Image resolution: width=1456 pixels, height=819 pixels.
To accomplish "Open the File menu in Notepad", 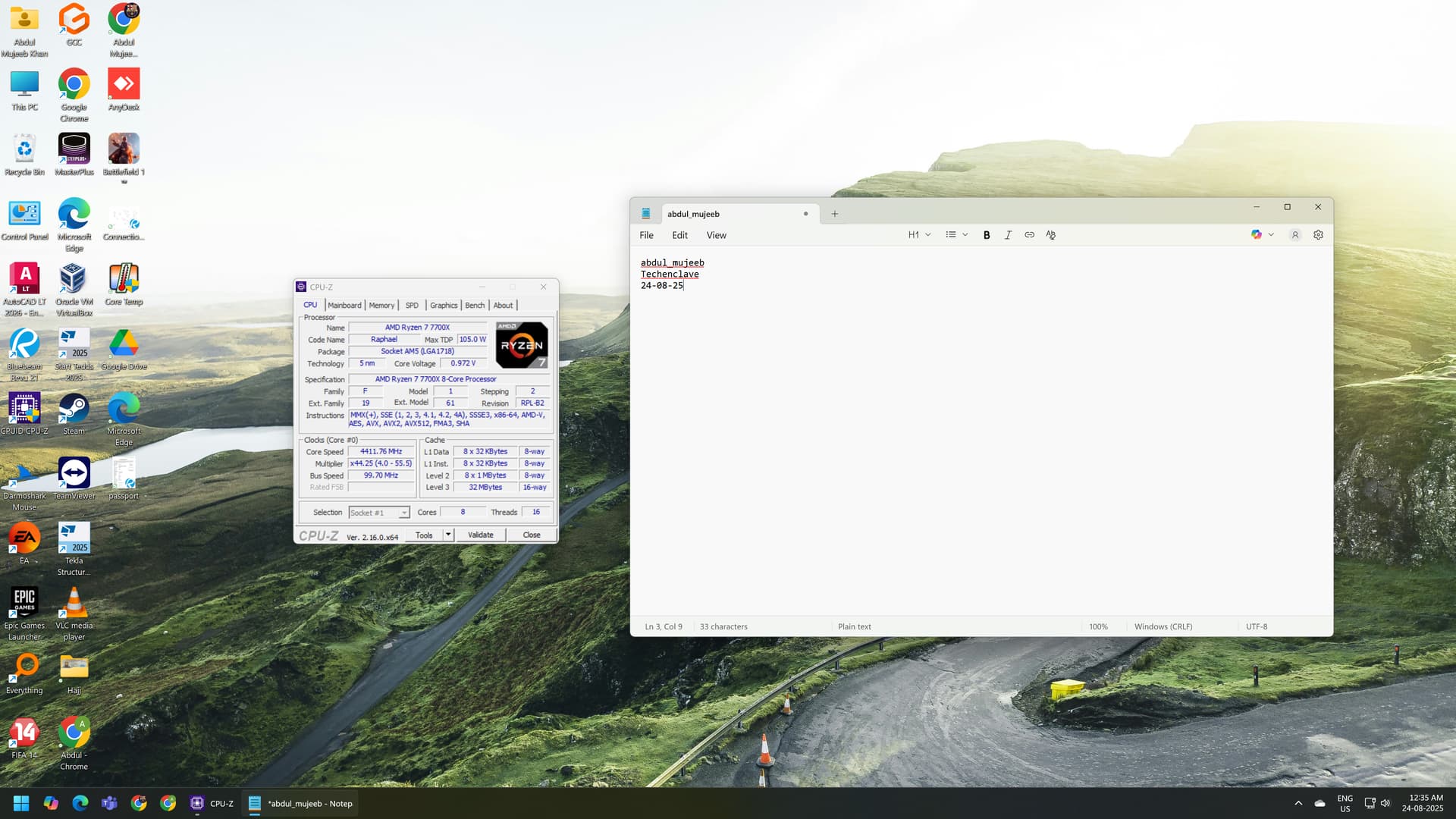I will coord(646,235).
